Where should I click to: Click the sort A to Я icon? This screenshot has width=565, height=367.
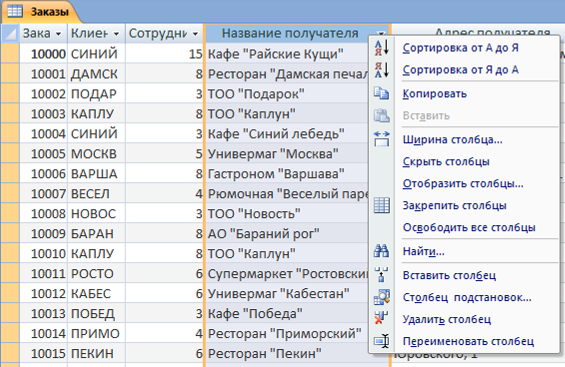381,48
